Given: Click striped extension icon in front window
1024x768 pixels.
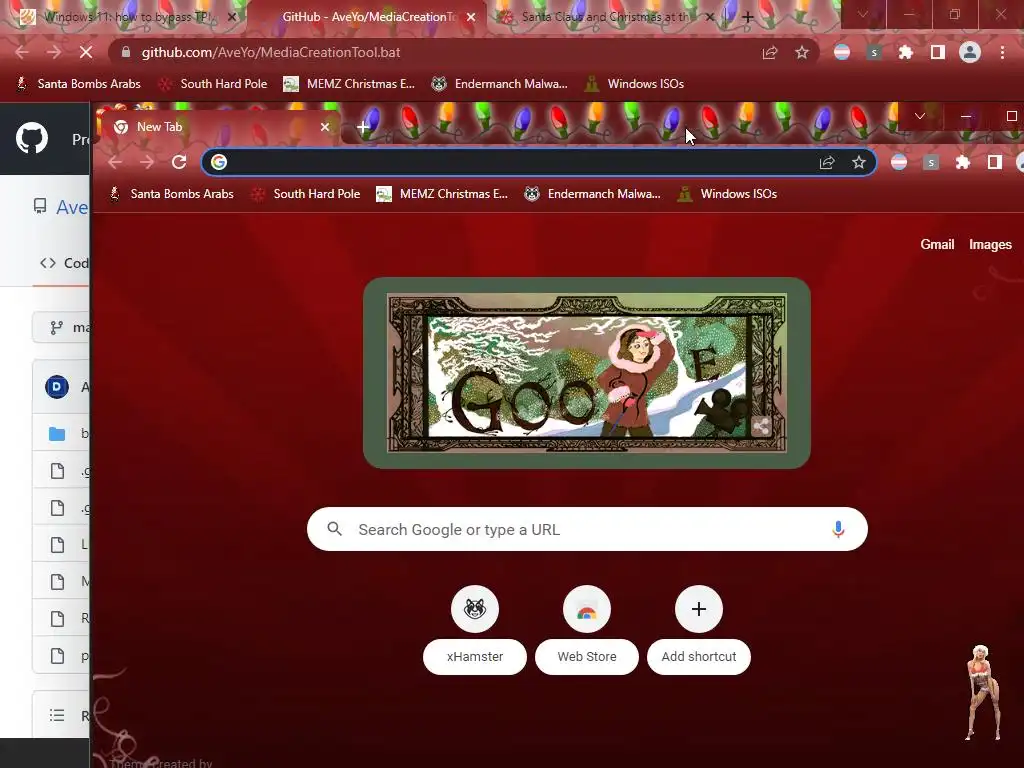Looking at the screenshot, I should click(x=899, y=162).
